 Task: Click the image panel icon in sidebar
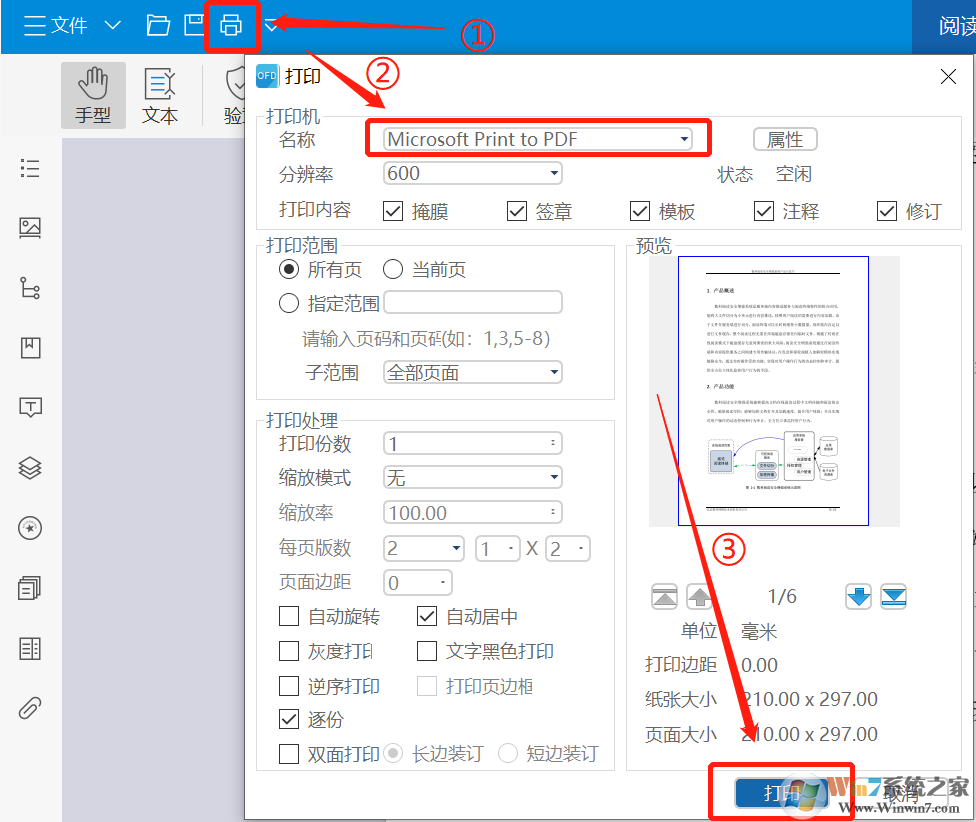point(30,227)
